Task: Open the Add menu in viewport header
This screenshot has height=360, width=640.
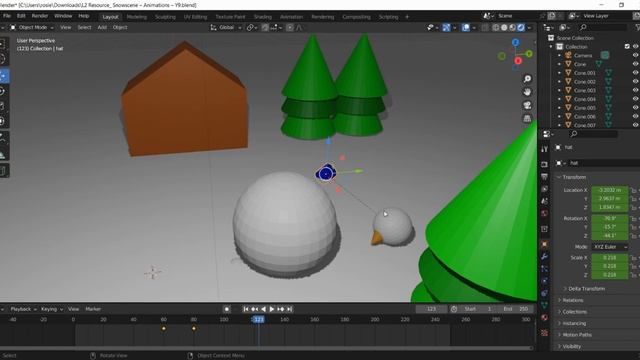Action: (102, 27)
